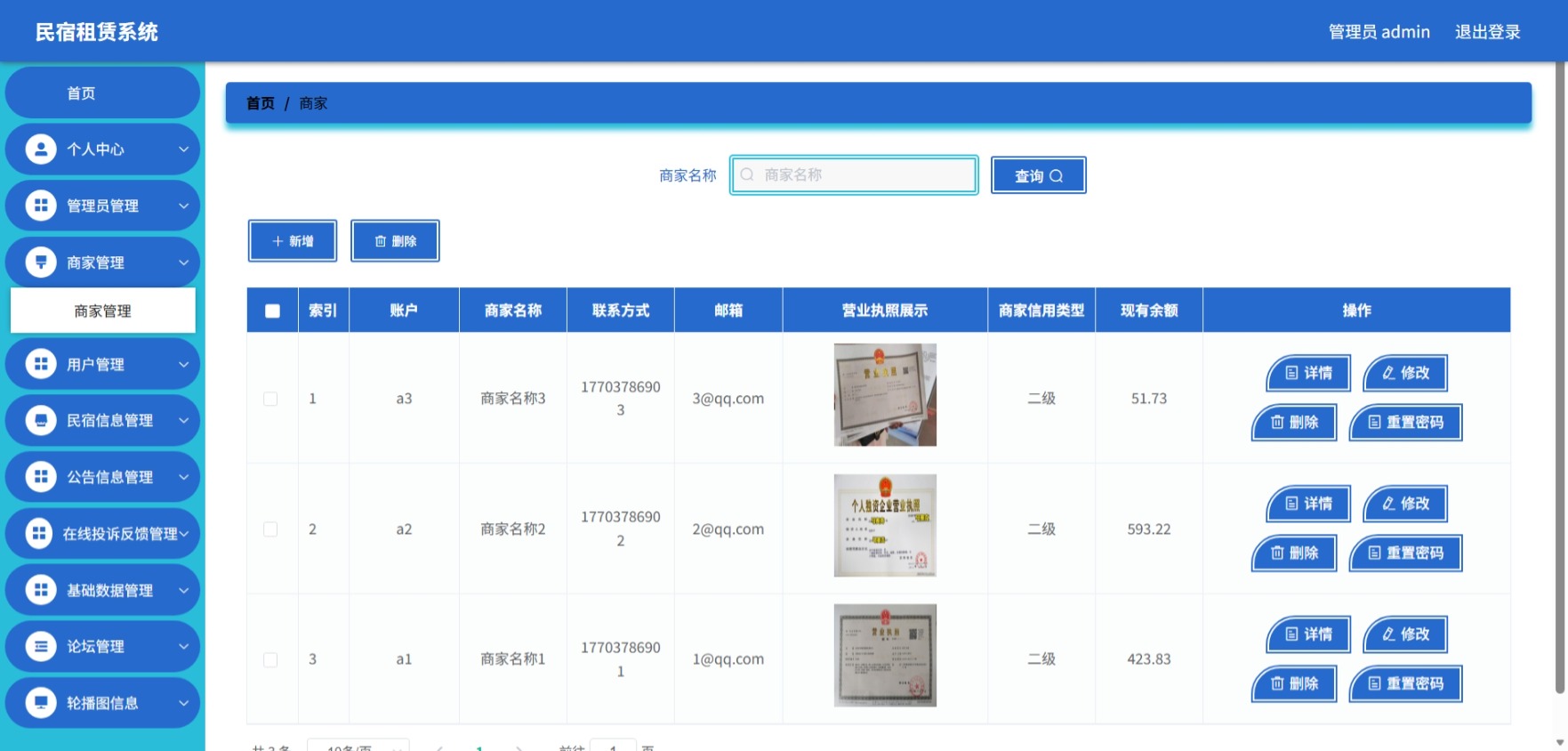
Task: Click the 删除 trash icon for a3
Action: pyautogui.click(x=1277, y=422)
